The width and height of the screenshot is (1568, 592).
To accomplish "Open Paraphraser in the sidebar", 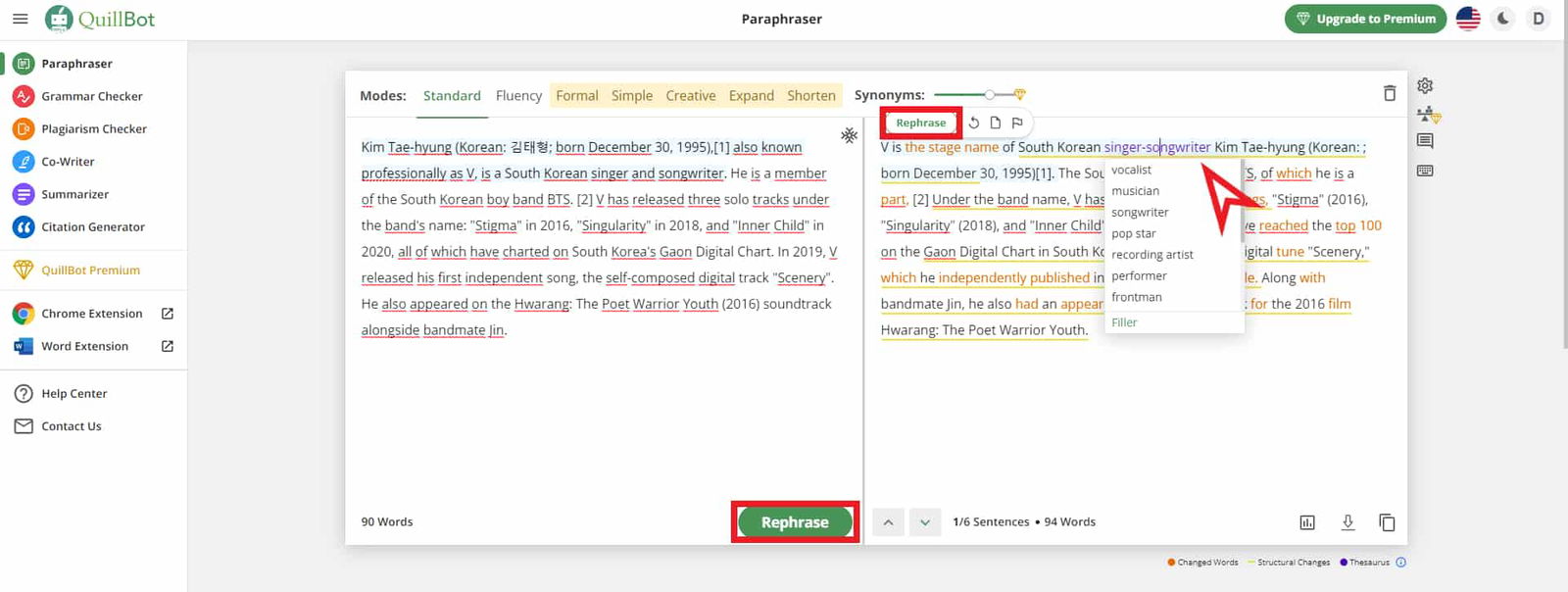I will pos(76,64).
